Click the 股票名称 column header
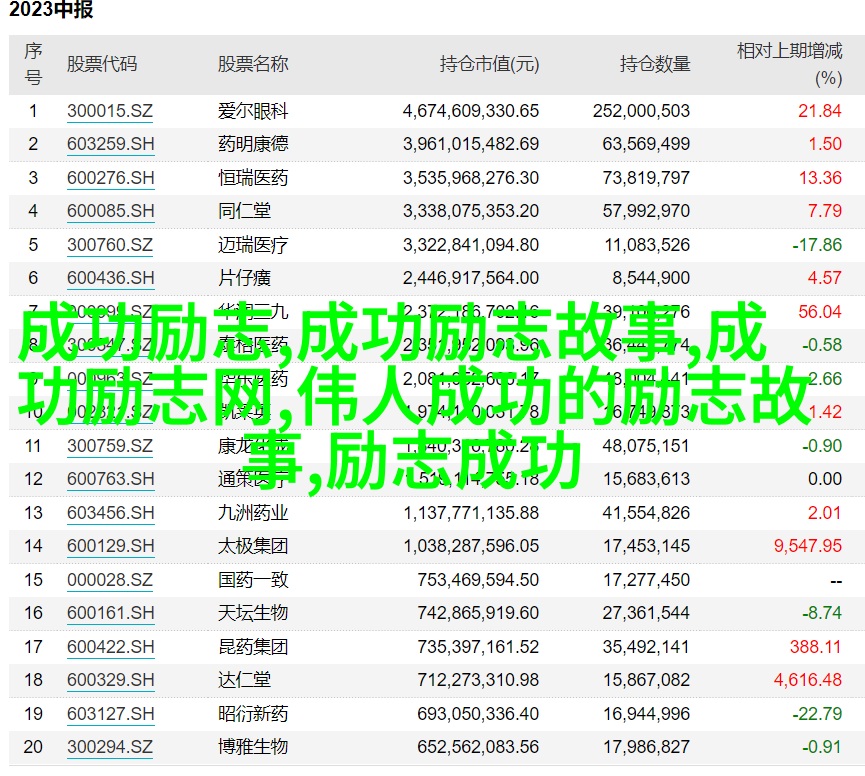This screenshot has width=865, height=776. [253, 65]
